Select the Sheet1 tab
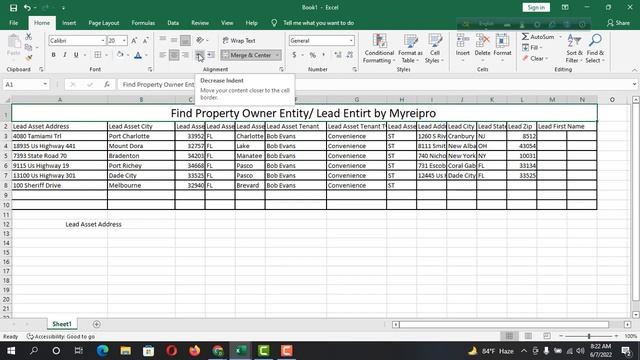 pyautogui.click(x=62, y=324)
